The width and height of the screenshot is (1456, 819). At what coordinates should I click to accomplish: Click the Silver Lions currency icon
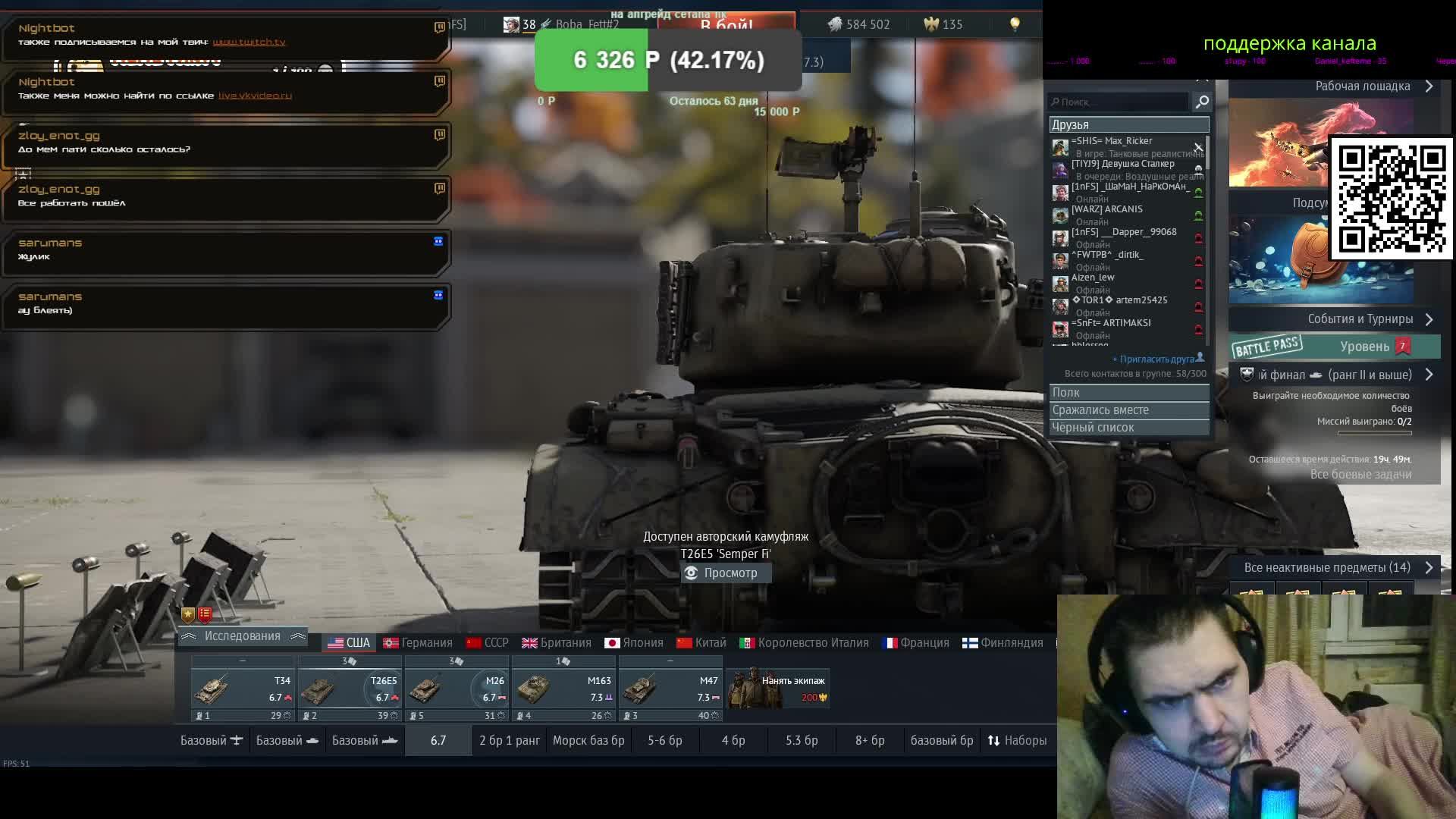pyautogui.click(x=835, y=24)
